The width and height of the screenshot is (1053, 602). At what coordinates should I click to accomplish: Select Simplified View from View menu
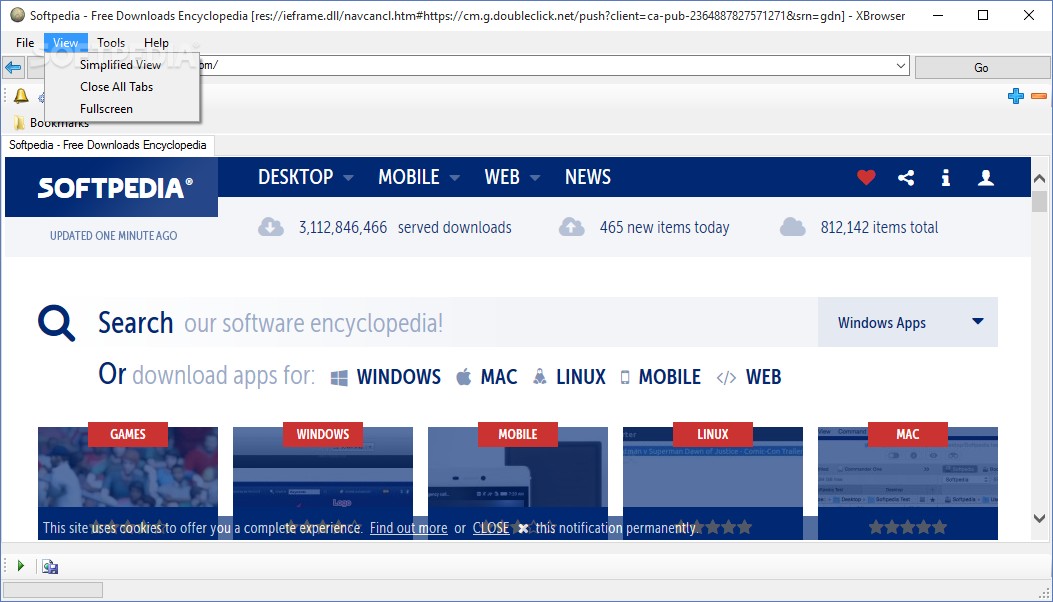(x=122, y=65)
